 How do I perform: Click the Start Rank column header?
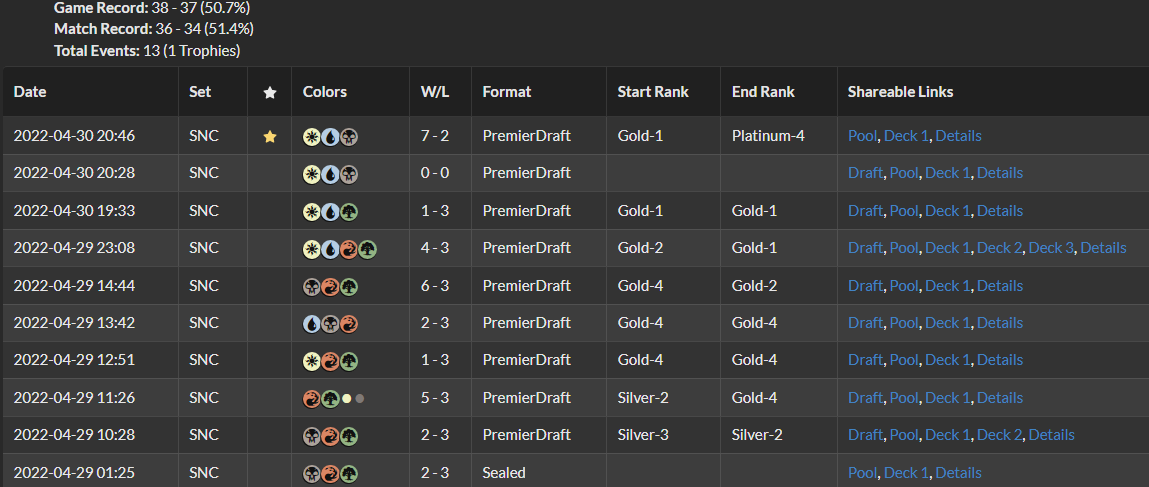[653, 92]
